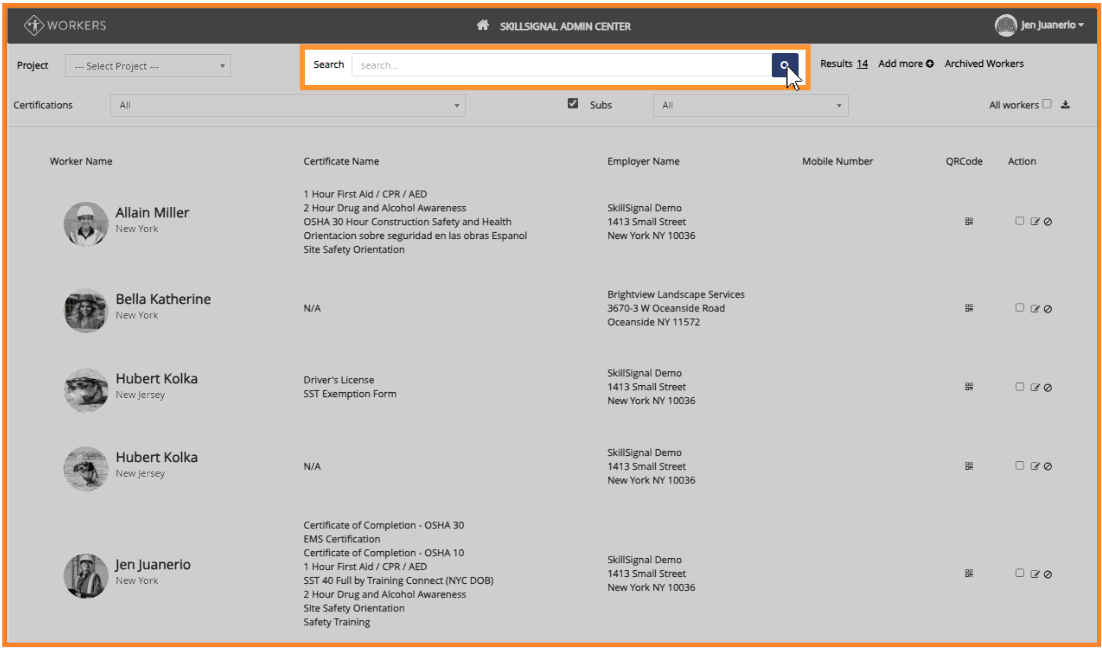Open Jen Juanerio's worker profile photo
1102x648 pixels.
(x=86, y=576)
